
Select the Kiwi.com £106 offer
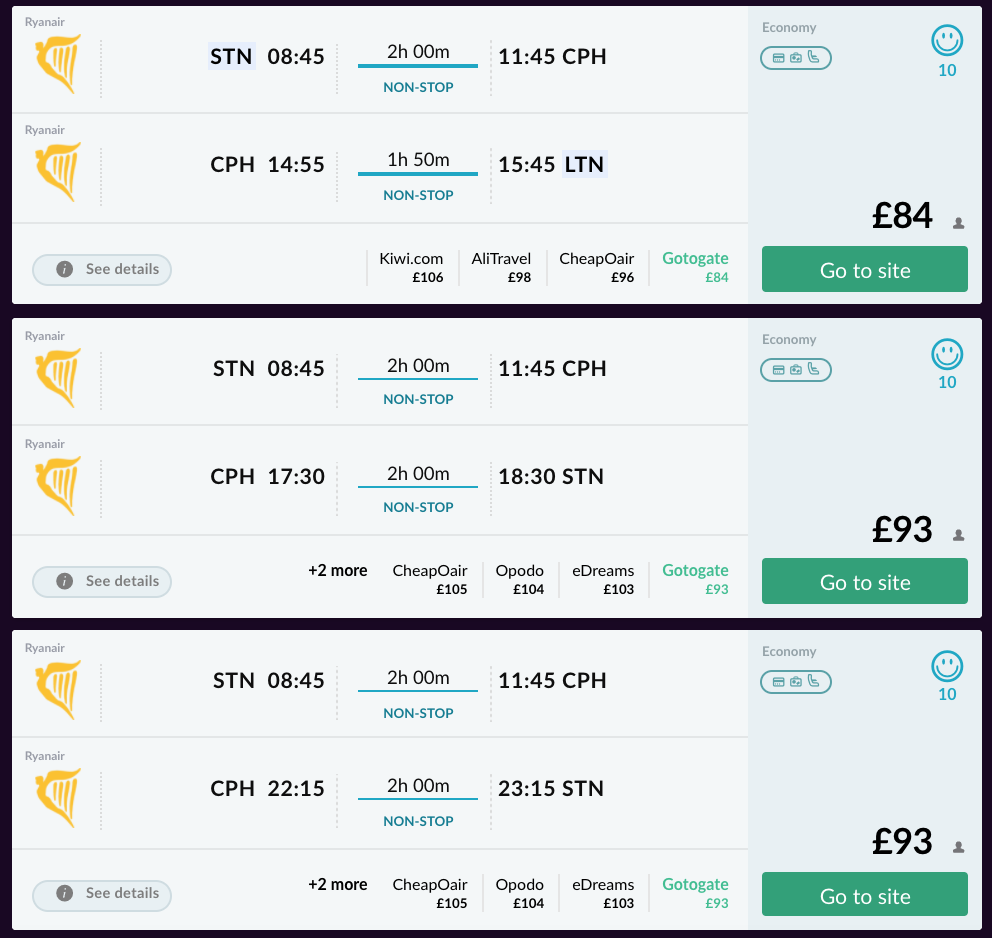pos(411,267)
